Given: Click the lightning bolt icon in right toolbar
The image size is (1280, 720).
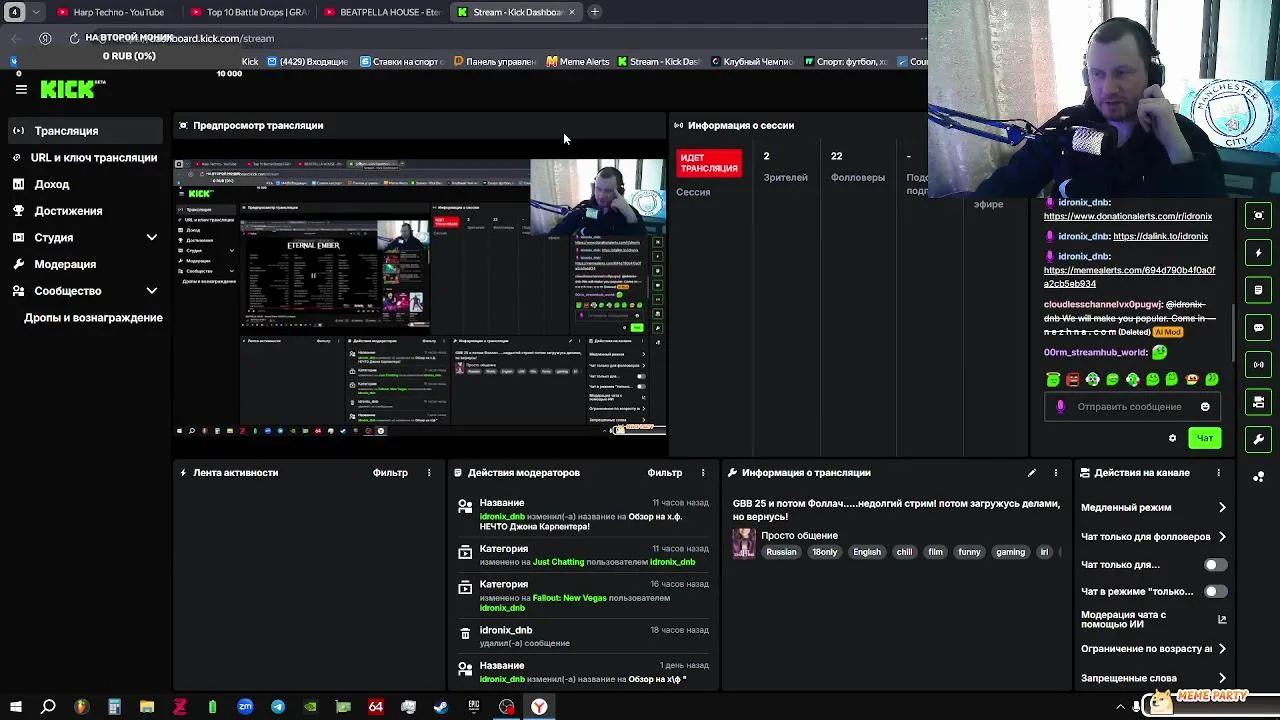Looking at the screenshot, I should point(1259,253).
